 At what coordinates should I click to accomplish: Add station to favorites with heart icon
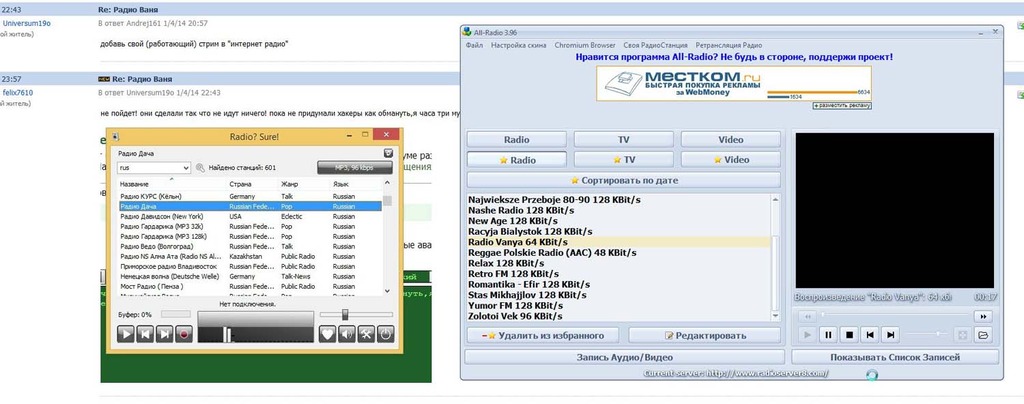(x=327, y=335)
